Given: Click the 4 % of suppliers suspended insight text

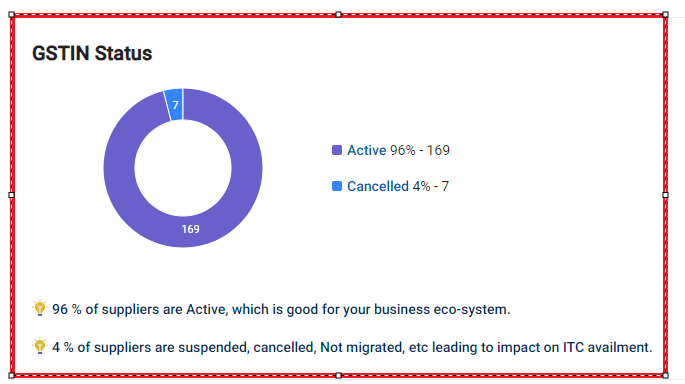Looking at the screenshot, I should coord(352,347).
